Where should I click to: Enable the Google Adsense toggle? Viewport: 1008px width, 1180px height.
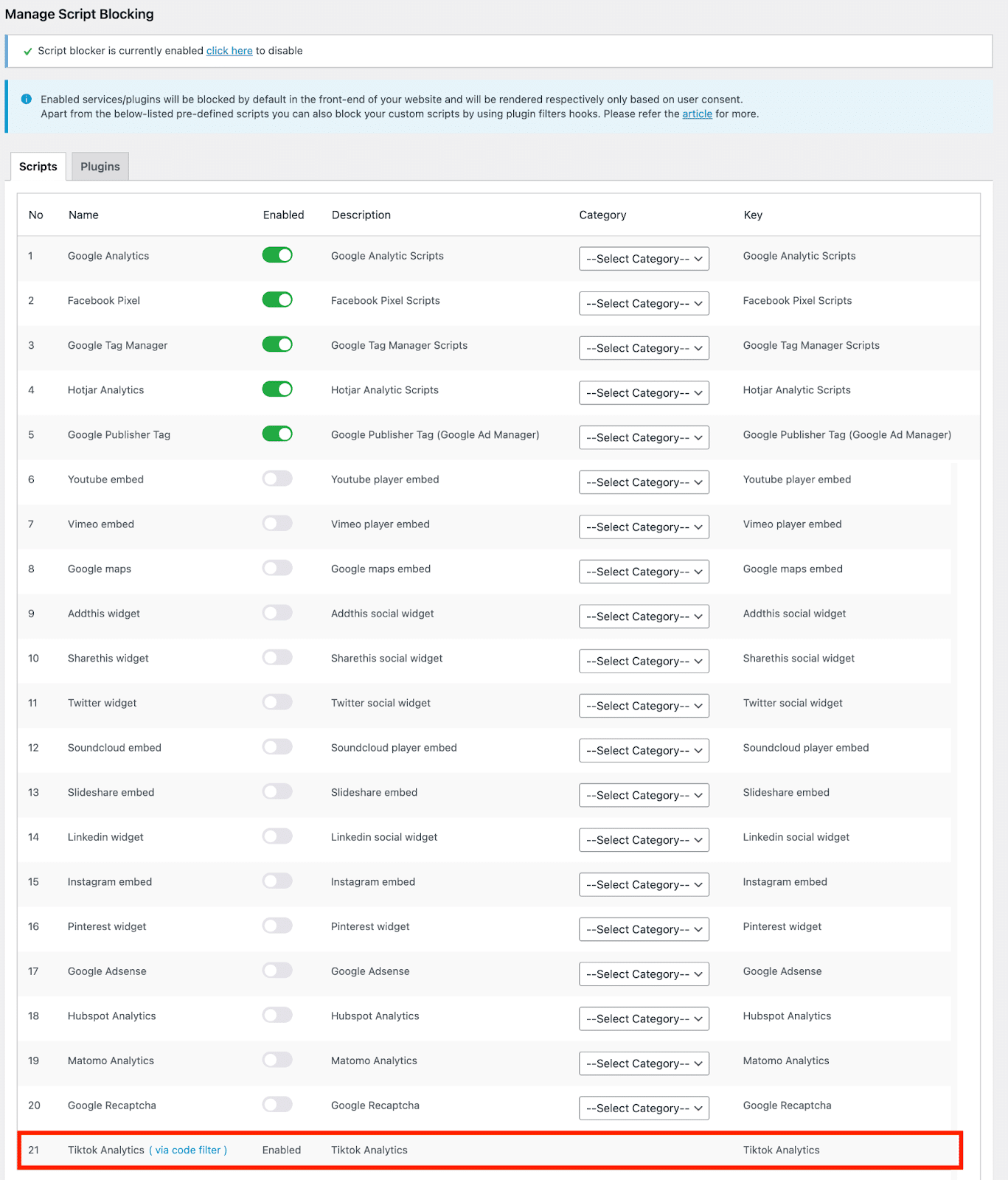coord(277,971)
